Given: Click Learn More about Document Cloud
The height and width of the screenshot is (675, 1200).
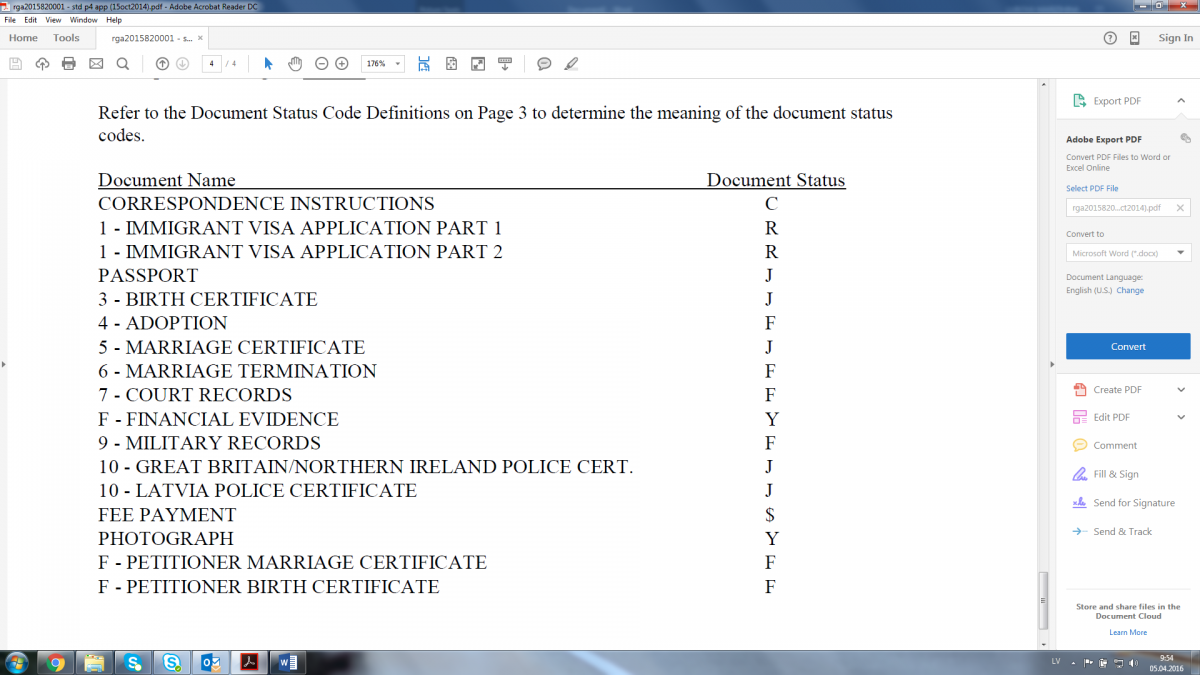Looking at the screenshot, I should click(x=1128, y=632).
